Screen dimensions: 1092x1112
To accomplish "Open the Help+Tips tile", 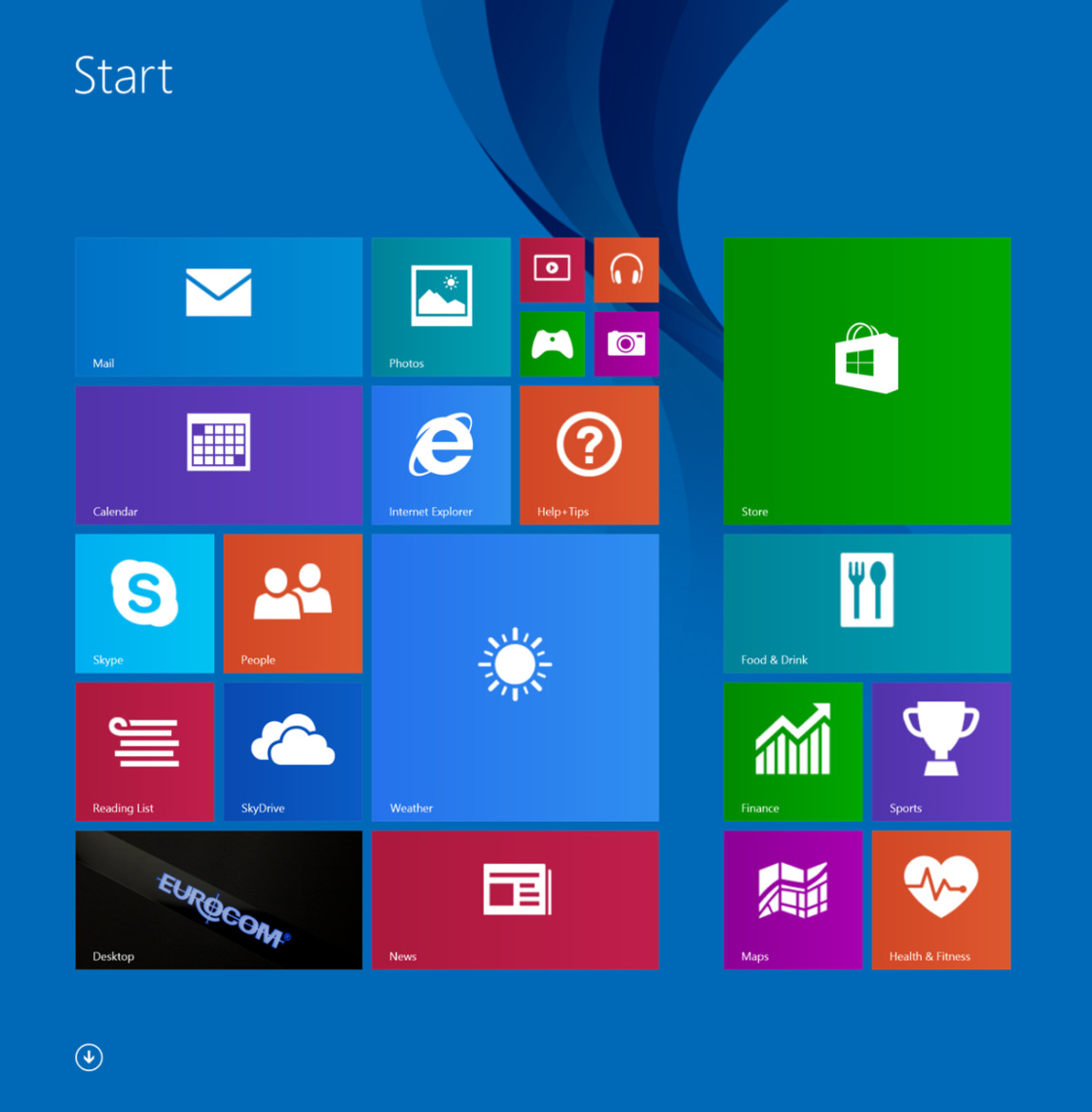I will coord(589,456).
